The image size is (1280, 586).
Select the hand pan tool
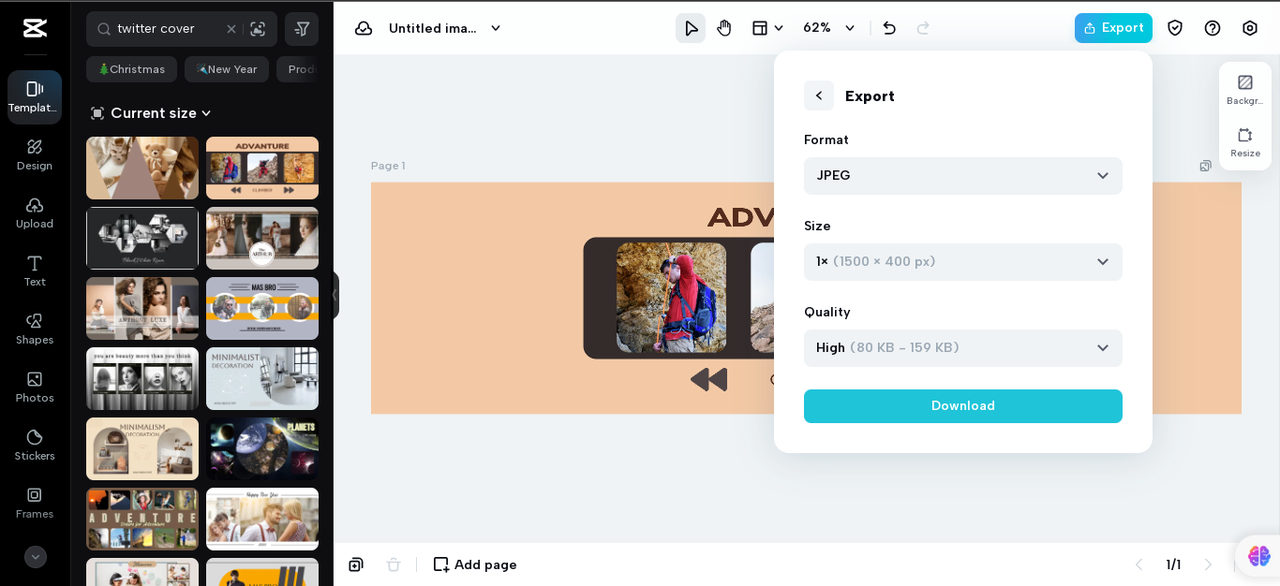[x=724, y=28]
